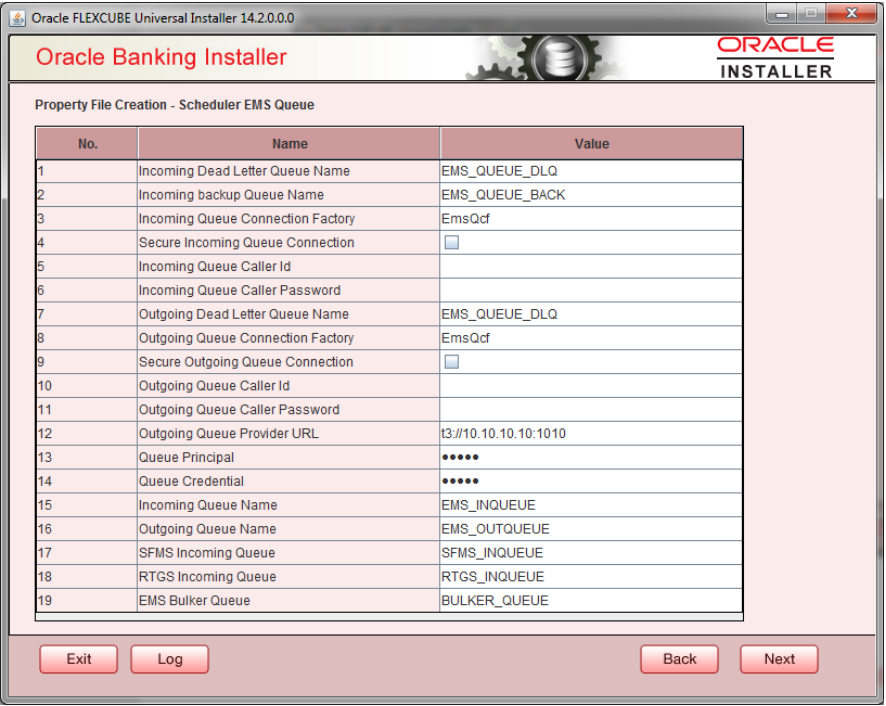
Task: Select the 'Incoming Queue Caller Password' label
Action: coord(240,291)
